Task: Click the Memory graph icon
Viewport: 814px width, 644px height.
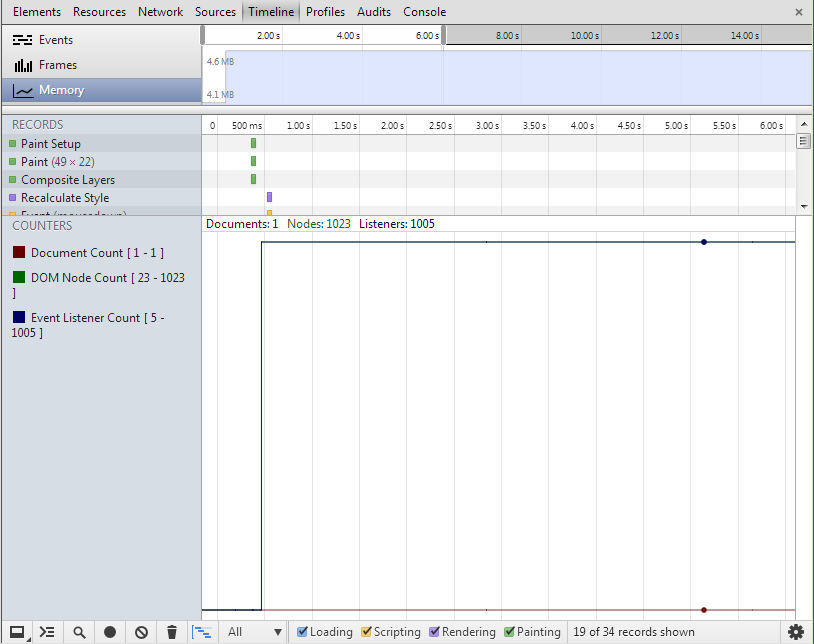Action: [23, 91]
